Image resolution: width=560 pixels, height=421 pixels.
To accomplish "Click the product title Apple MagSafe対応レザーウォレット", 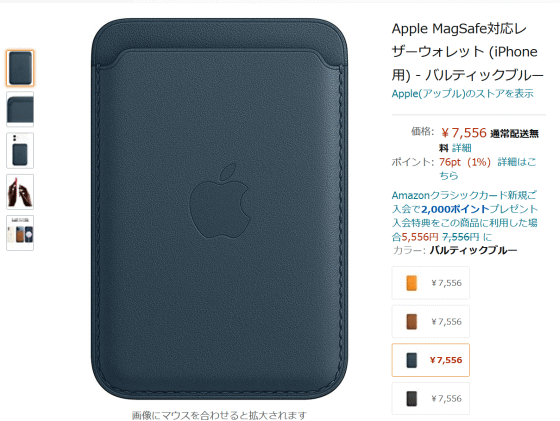I will 468,52.
